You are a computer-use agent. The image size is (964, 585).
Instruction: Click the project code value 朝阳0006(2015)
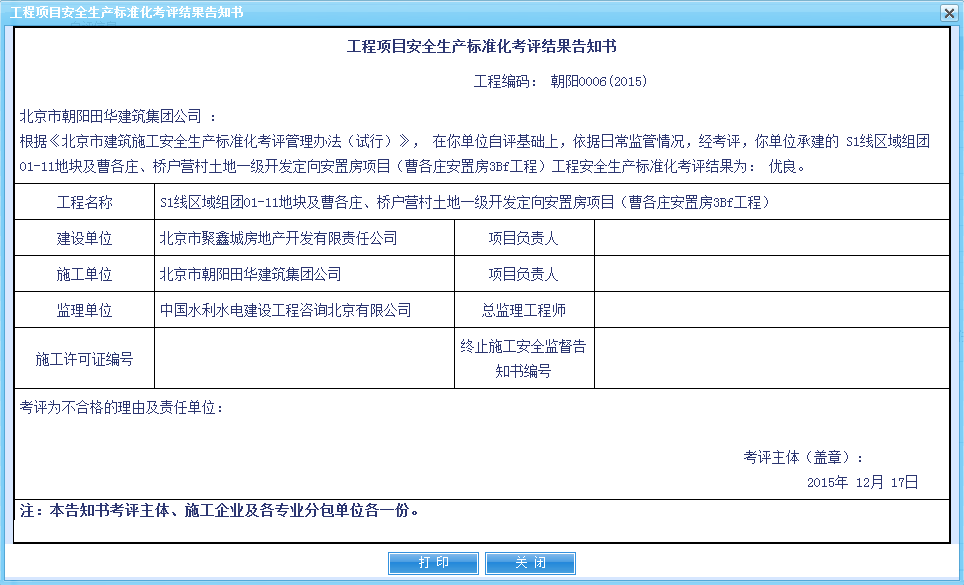[x=598, y=81]
